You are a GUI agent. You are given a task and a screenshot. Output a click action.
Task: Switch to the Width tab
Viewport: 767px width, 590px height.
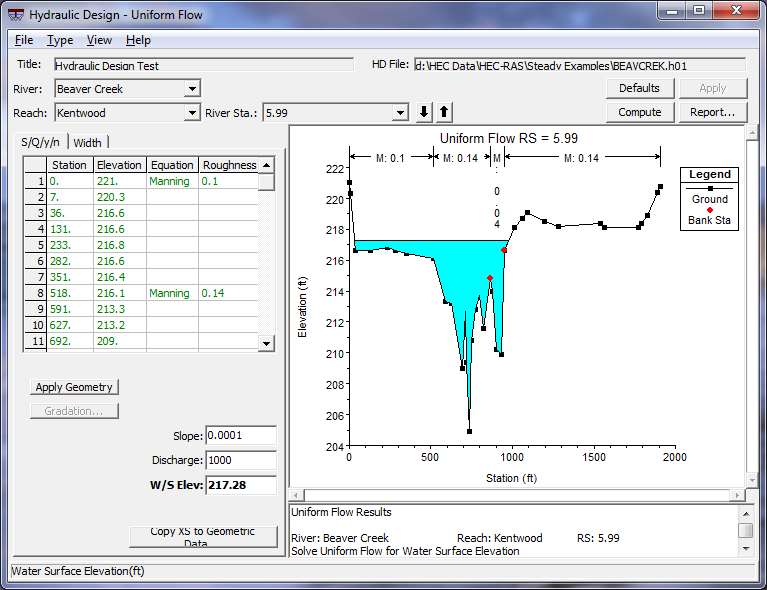[x=87, y=142]
